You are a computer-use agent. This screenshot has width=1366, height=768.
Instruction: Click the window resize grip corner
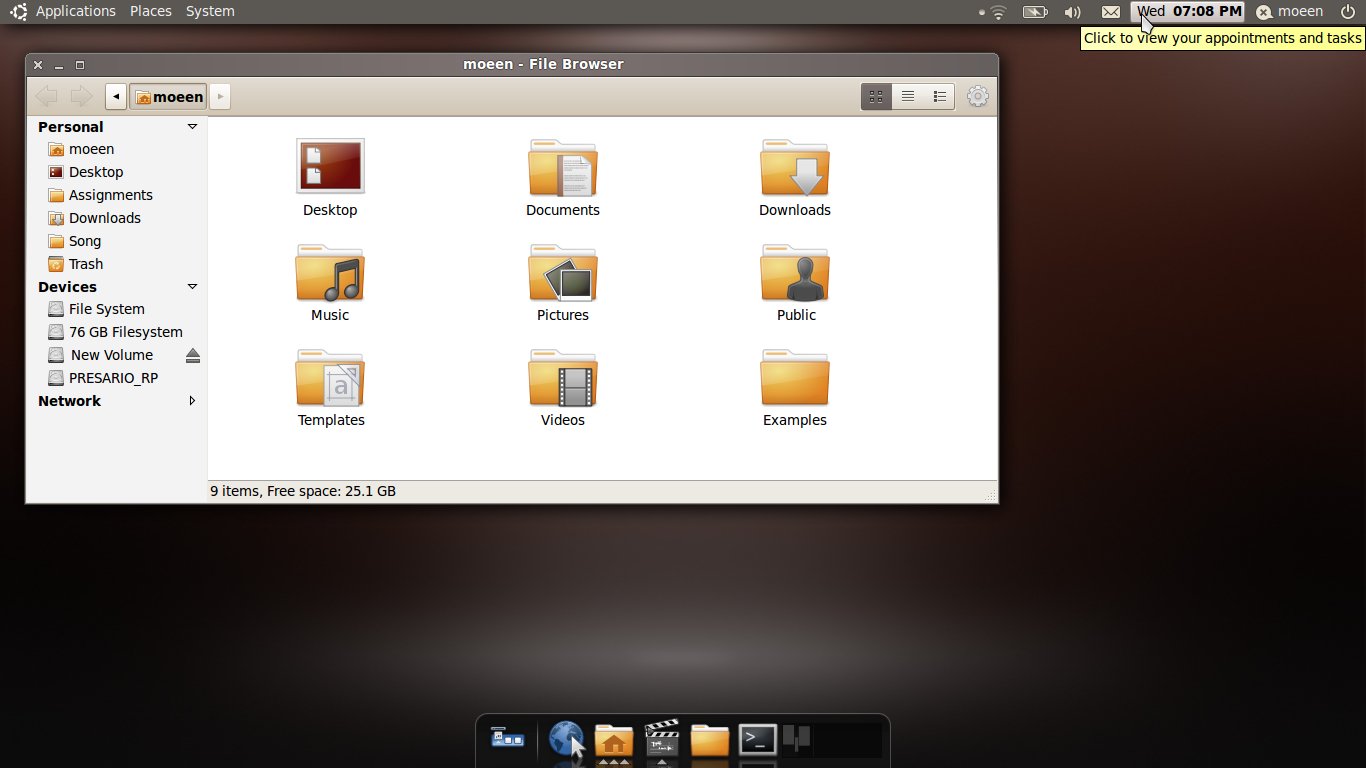(x=990, y=495)
